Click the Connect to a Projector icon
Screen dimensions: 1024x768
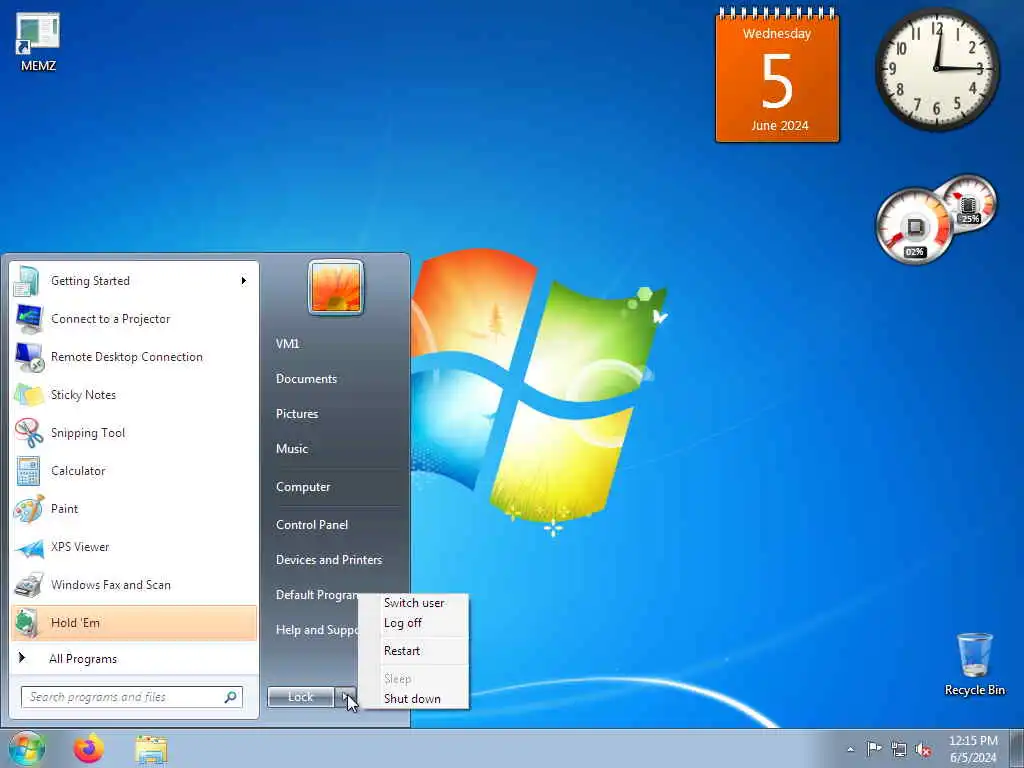click(x=29, y=319)
